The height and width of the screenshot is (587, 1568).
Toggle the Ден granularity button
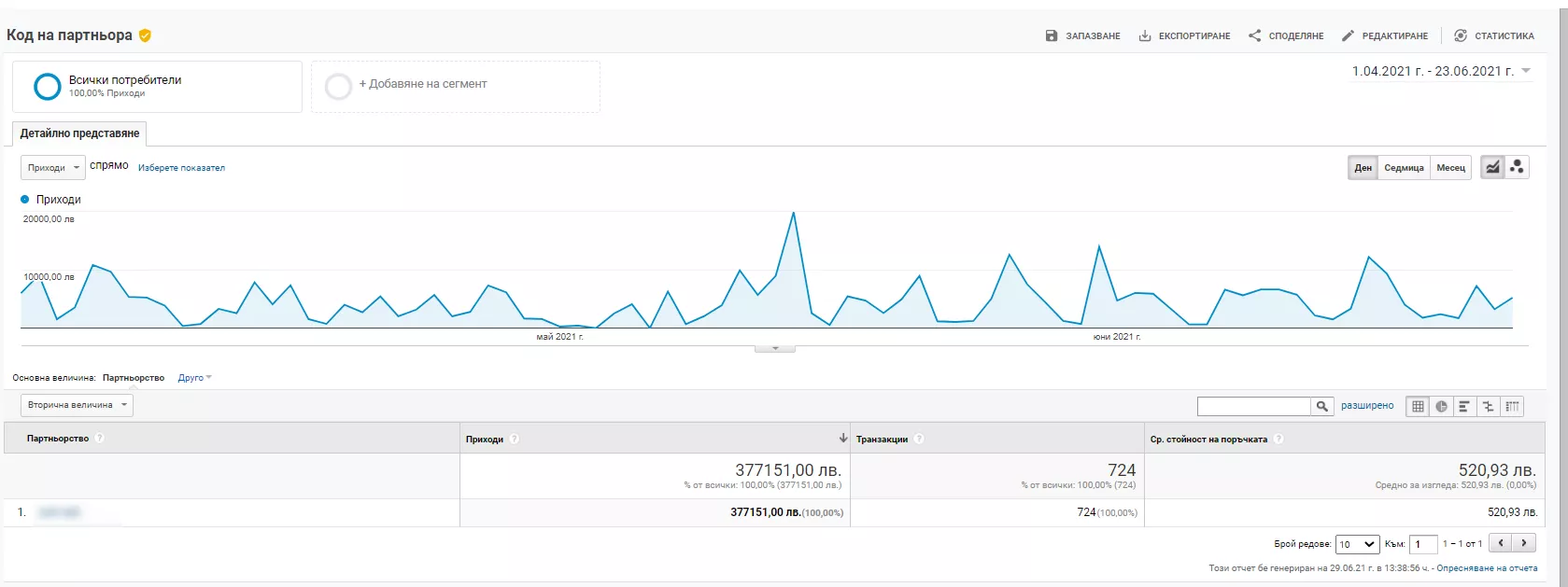(x=1363, y=167)
